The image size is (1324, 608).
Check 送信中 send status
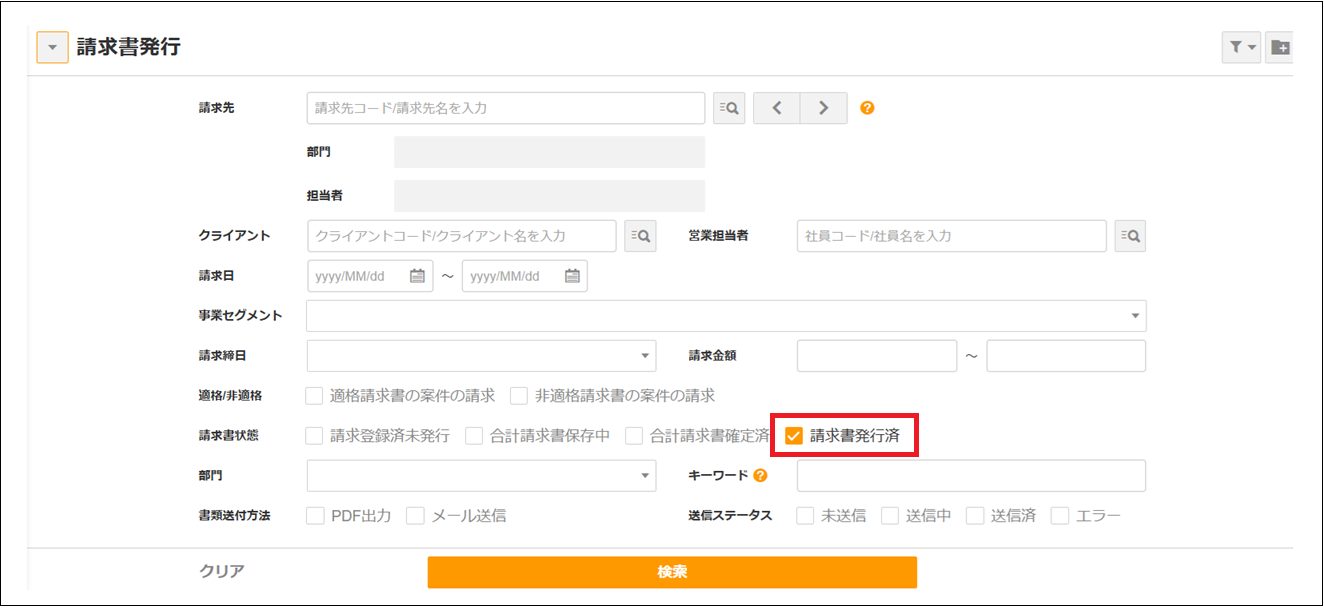(890, 516)
